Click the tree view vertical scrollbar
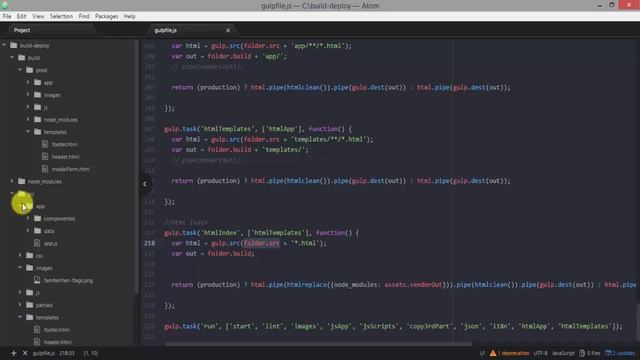The height and width of the screenshot is (360, 640). click(136, 167)
